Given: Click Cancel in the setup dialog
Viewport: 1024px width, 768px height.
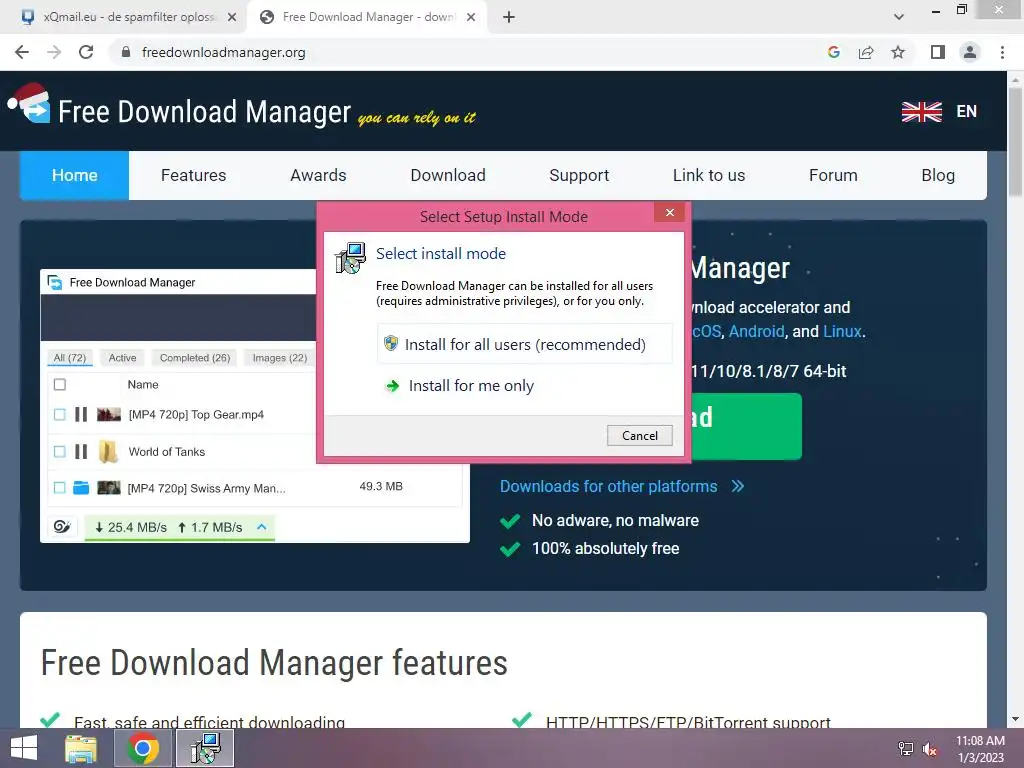Looking at the screenshot, I should click(x=639, y=436).
